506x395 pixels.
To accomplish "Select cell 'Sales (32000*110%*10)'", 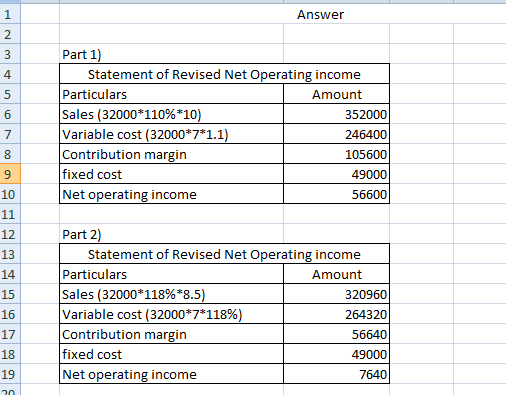I will (171, 114).
